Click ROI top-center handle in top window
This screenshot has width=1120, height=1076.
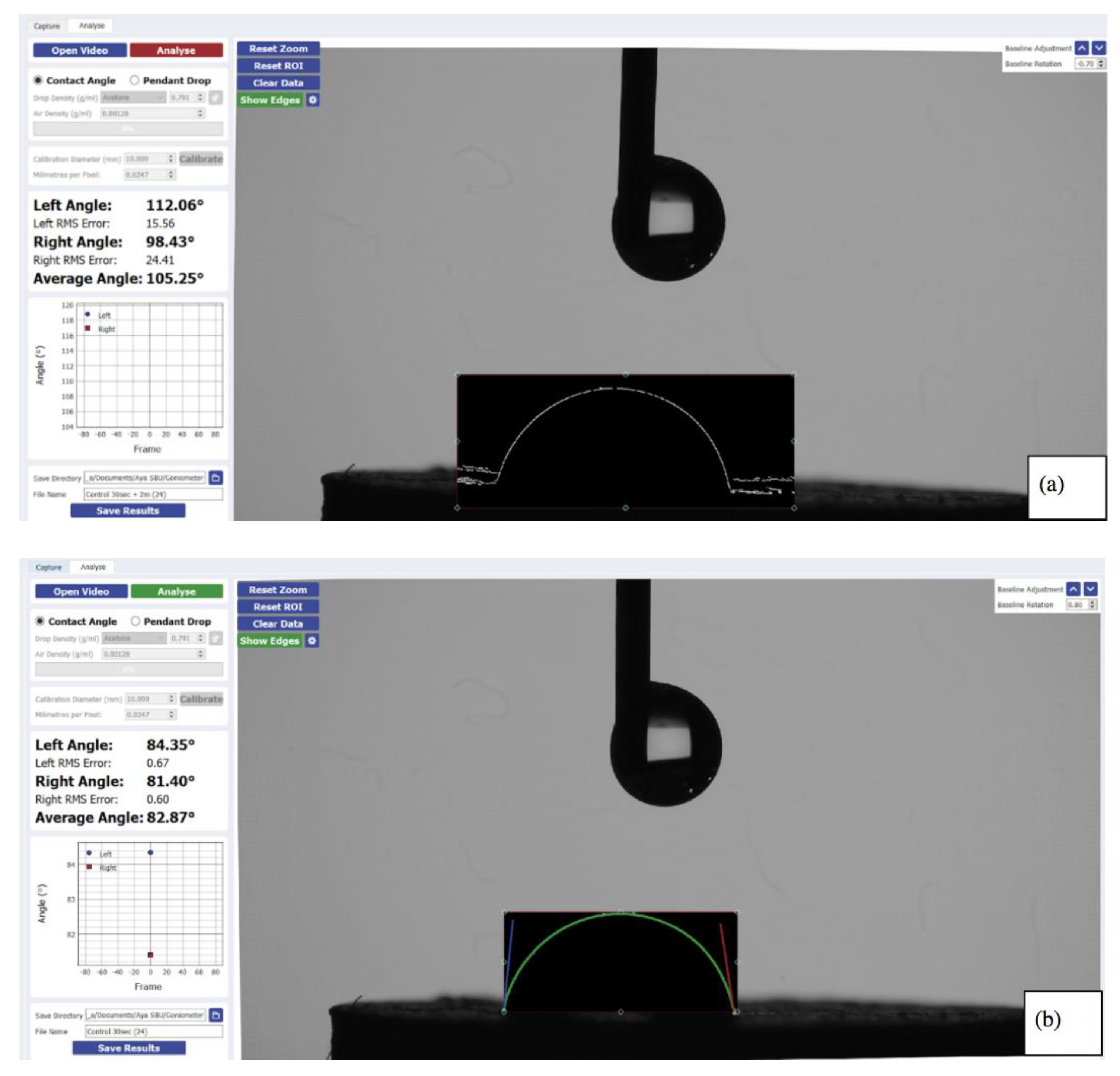pyautogui.click(x=625, y=374)
